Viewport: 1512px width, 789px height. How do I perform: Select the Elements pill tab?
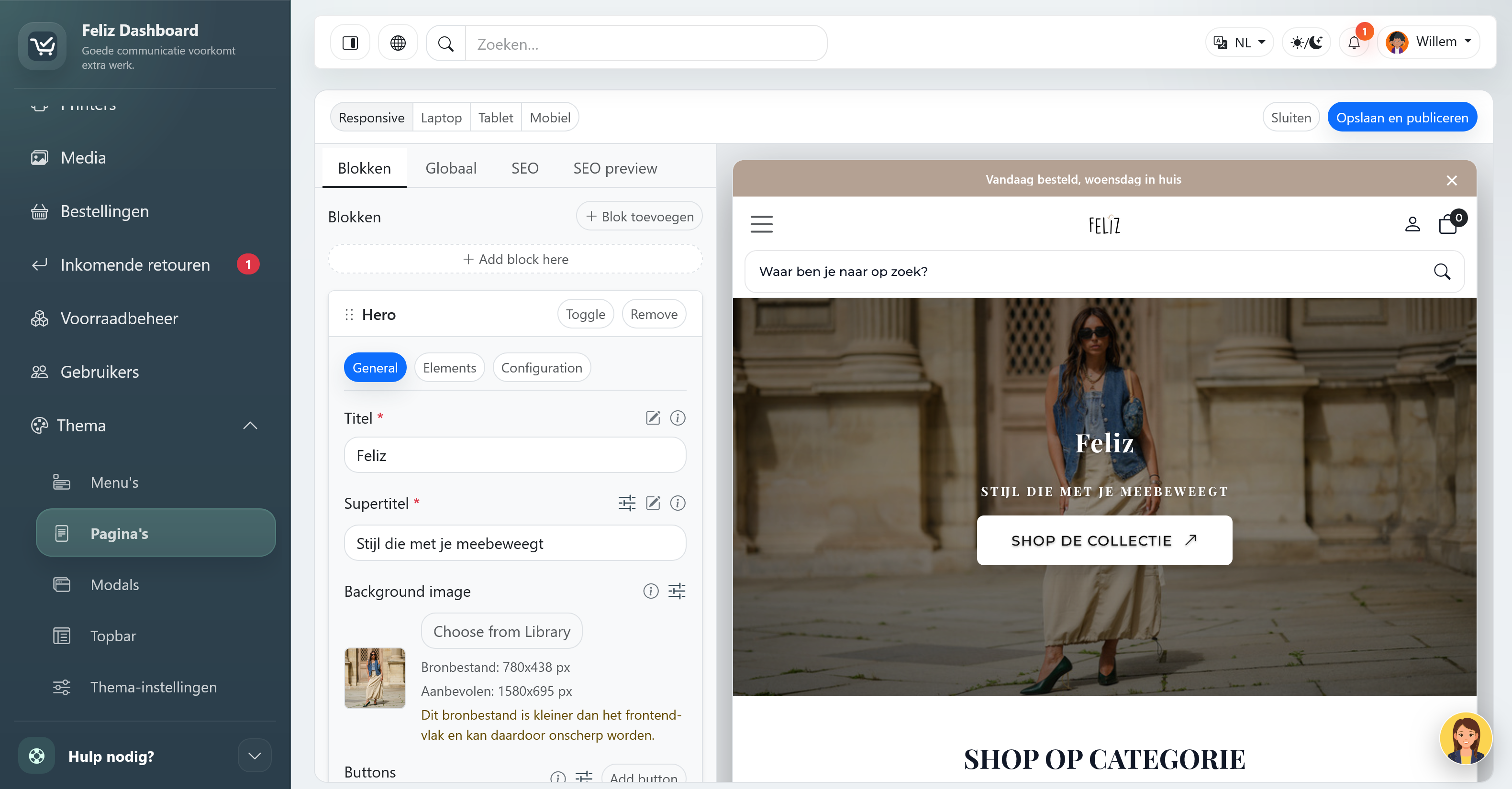(449, 367)
